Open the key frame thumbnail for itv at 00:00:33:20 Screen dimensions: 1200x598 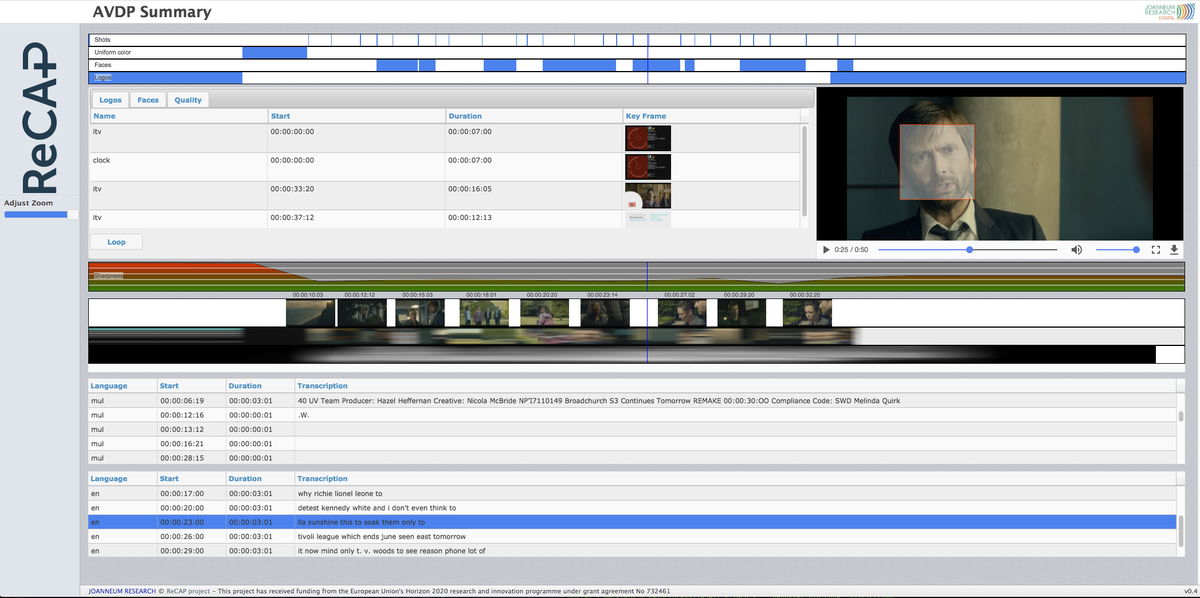pyautogui.click(x=648, y=195)
